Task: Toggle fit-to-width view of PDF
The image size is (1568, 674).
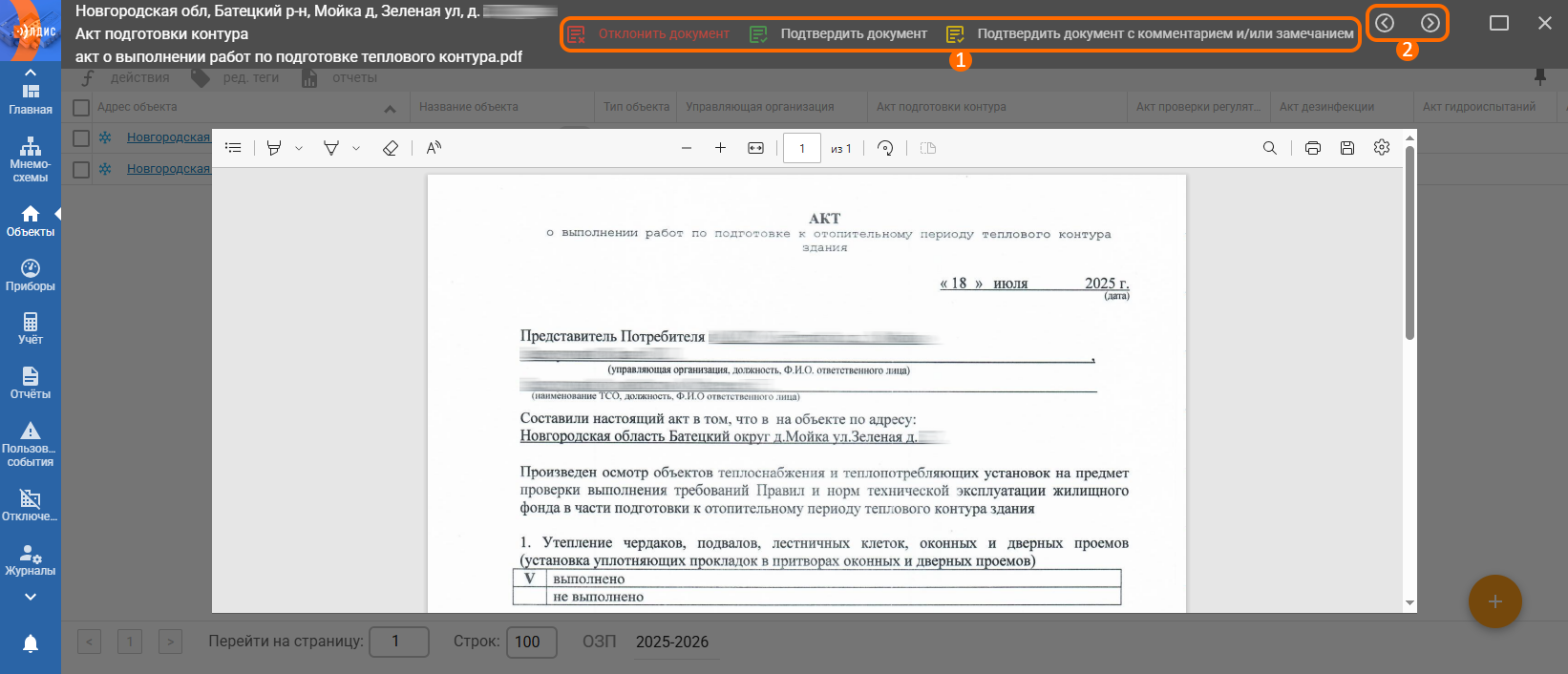Action: pos(756,148)
